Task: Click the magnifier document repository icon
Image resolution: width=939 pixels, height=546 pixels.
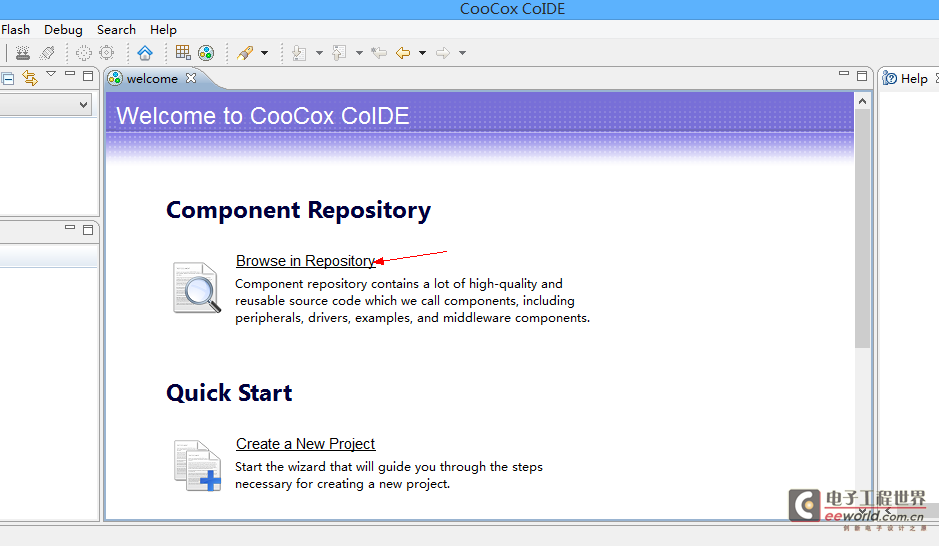Action: click(x=197, y=287)
